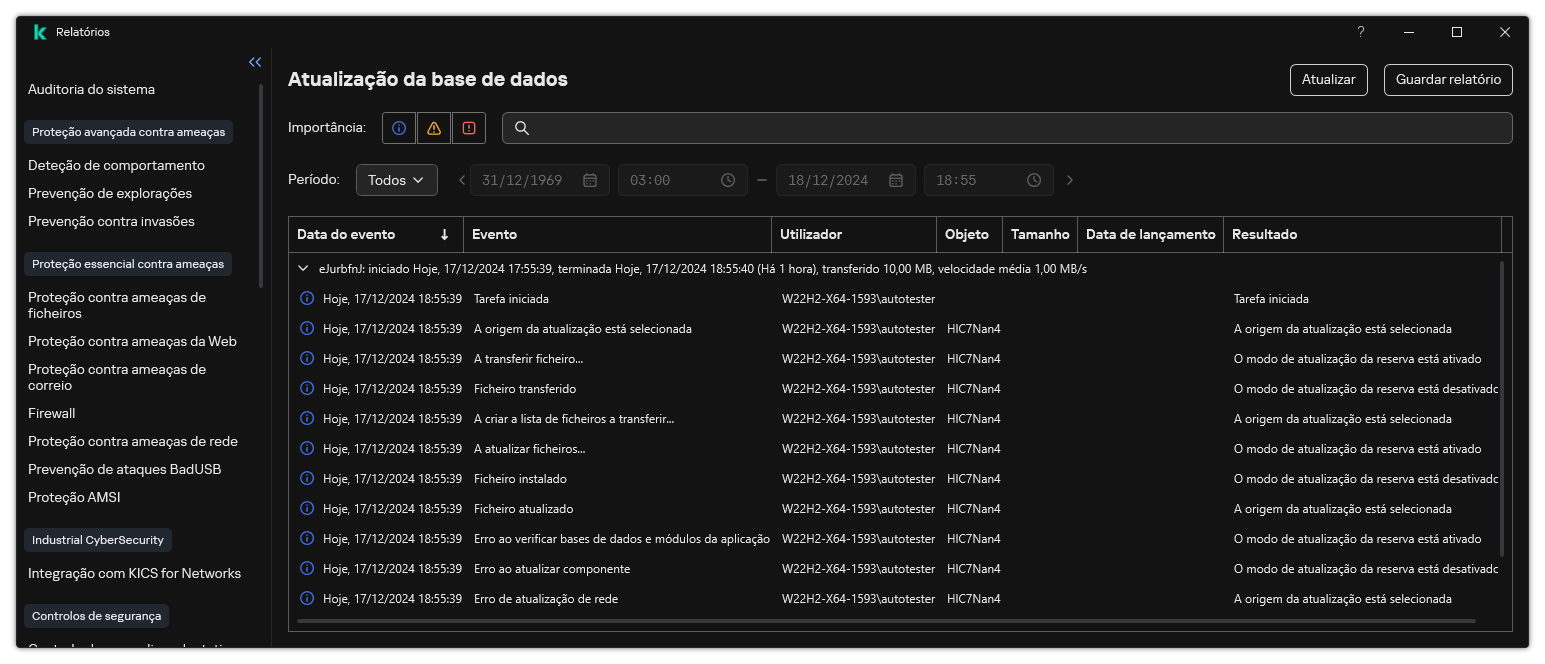This screenshot has width=1545, height=664.
Task: Select the Firewall category in the sidebar
Action: point(51,413)
